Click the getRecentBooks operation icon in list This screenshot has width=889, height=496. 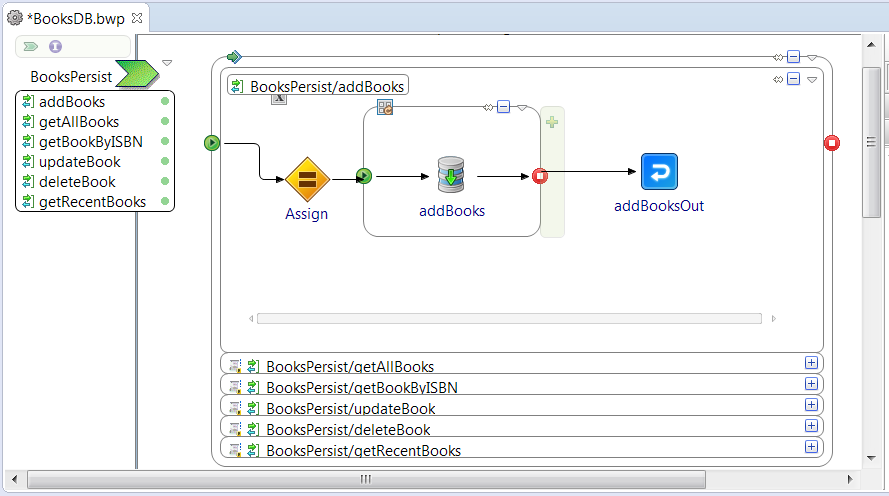(x=28, y=201)
